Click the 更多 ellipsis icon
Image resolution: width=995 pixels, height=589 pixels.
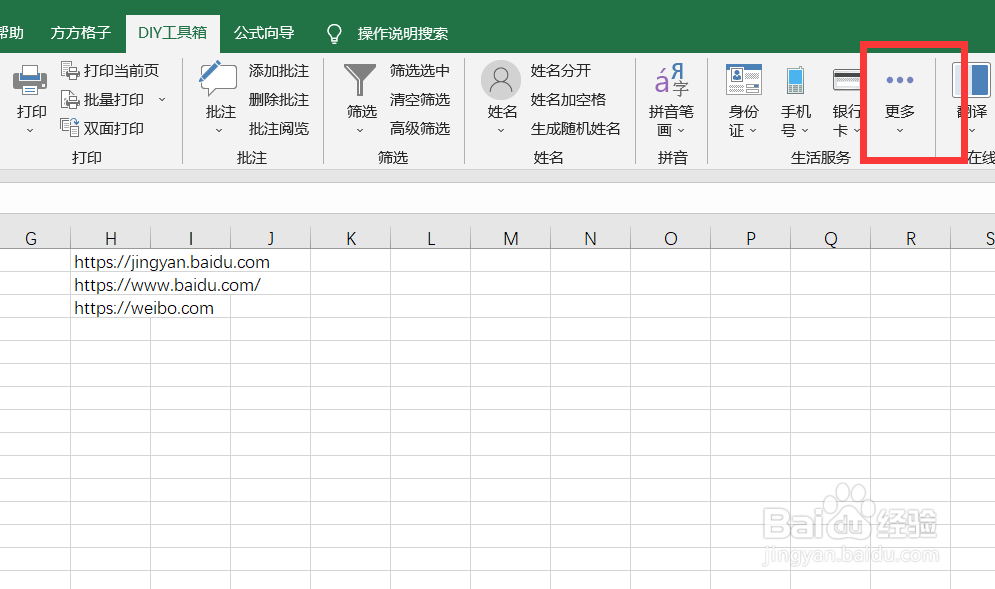[x=899, y=79]
